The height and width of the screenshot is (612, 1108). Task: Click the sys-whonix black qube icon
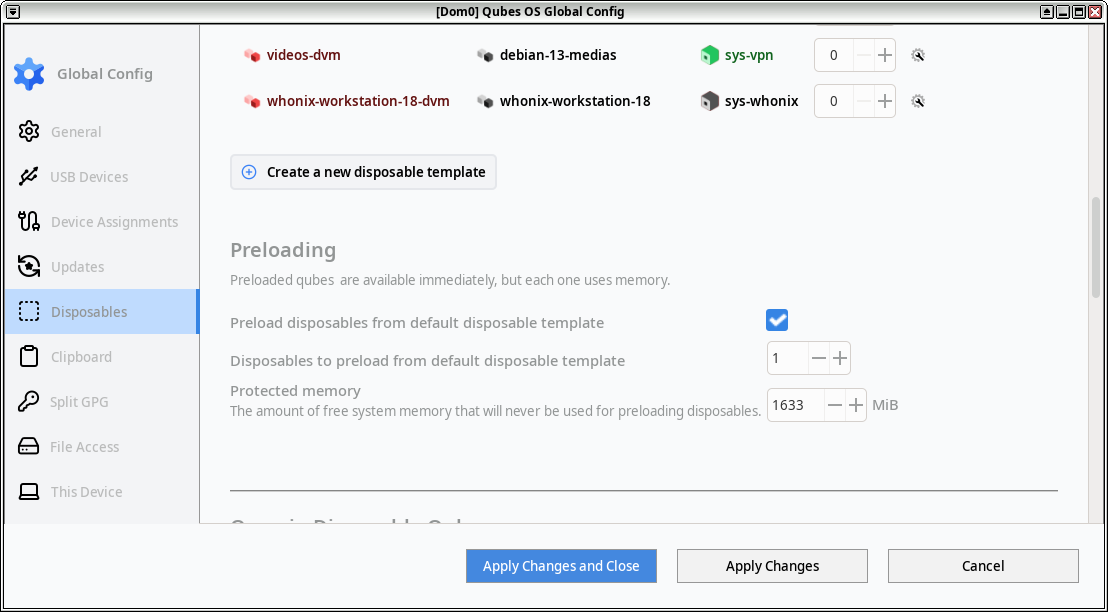709,101
